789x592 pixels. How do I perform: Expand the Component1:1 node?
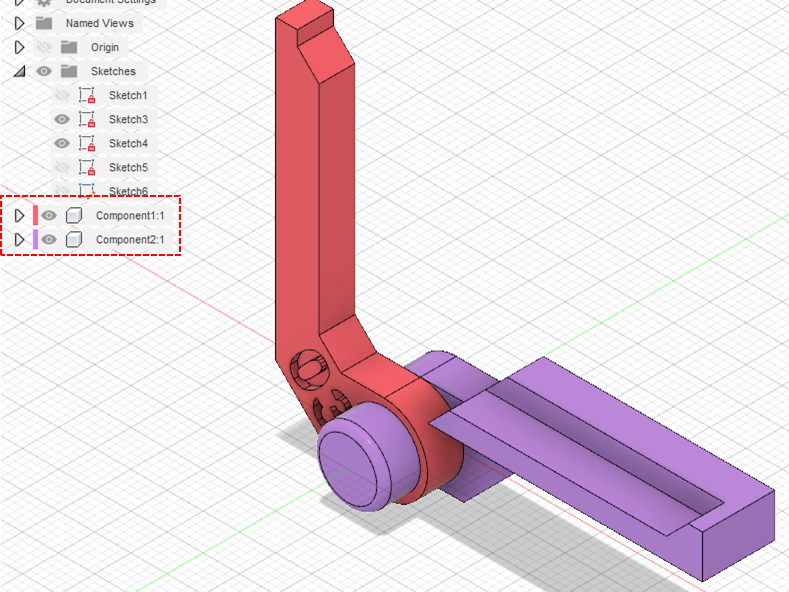[19, 215]
